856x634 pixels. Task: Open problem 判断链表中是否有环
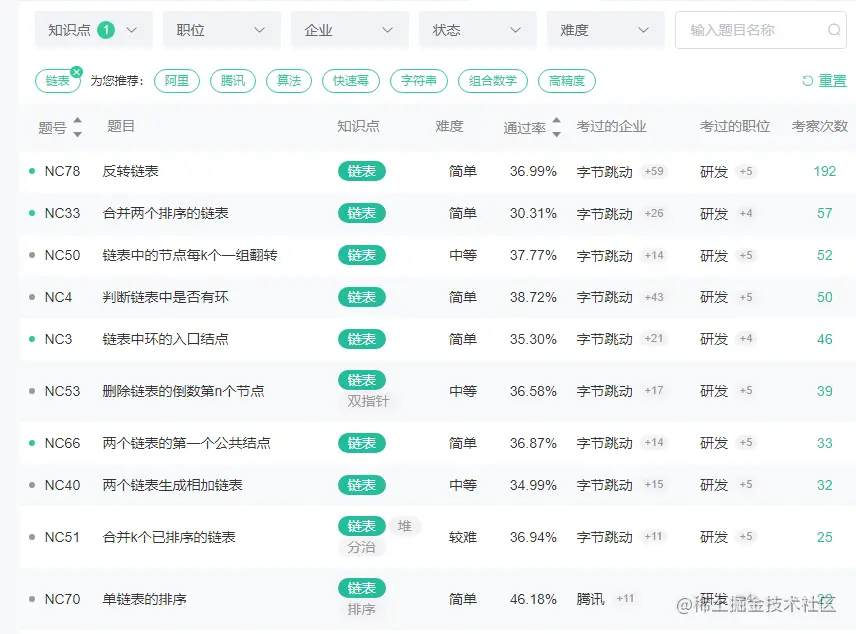(x=165, y=298)
